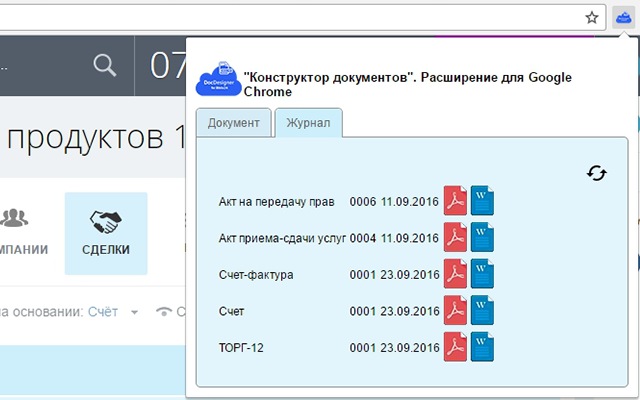This screenshot has width=640, height=400.
Task: Open Word file of Акт на передачу прав
Action: (482, 201)
